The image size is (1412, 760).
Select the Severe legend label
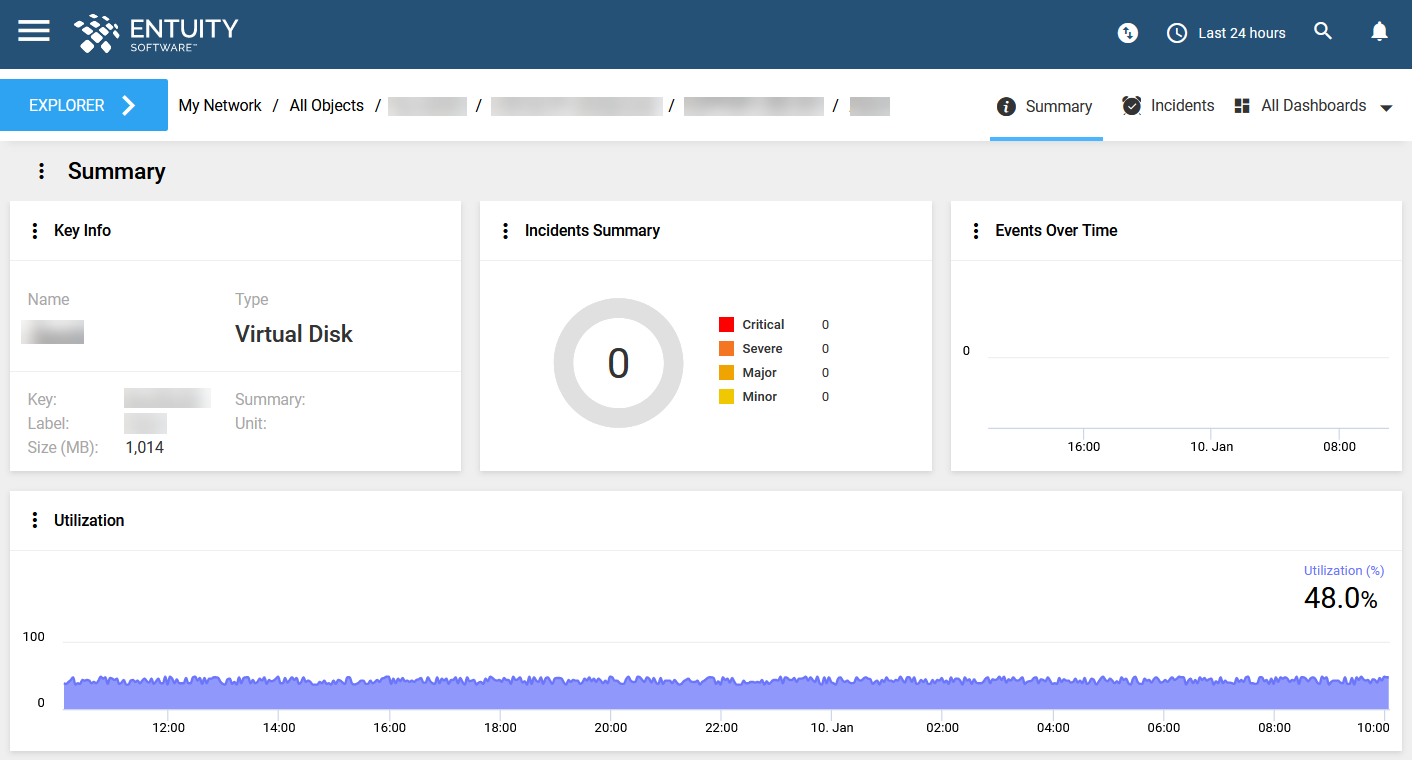point(762,349)
